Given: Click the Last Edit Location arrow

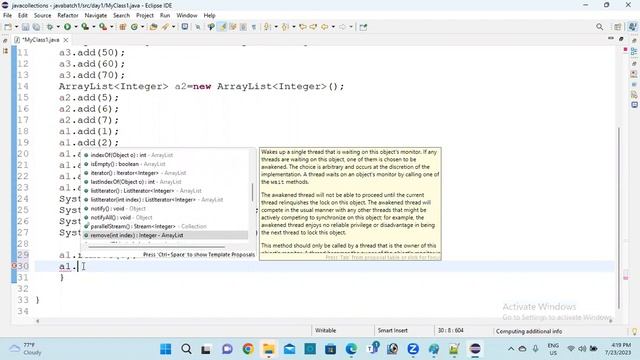Looking at the screenshot, I should (303, 27).
